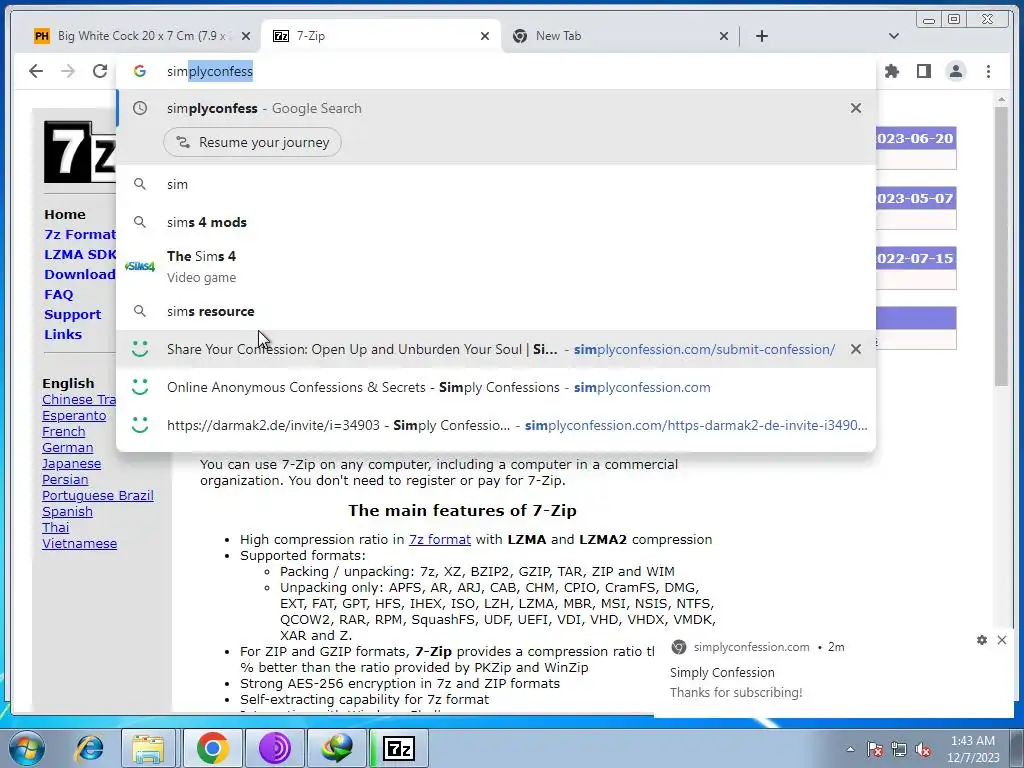The image size is (1024, 768).
Task: Switch language to Portuguese Brazil
Action: click(x=98, y=496)
